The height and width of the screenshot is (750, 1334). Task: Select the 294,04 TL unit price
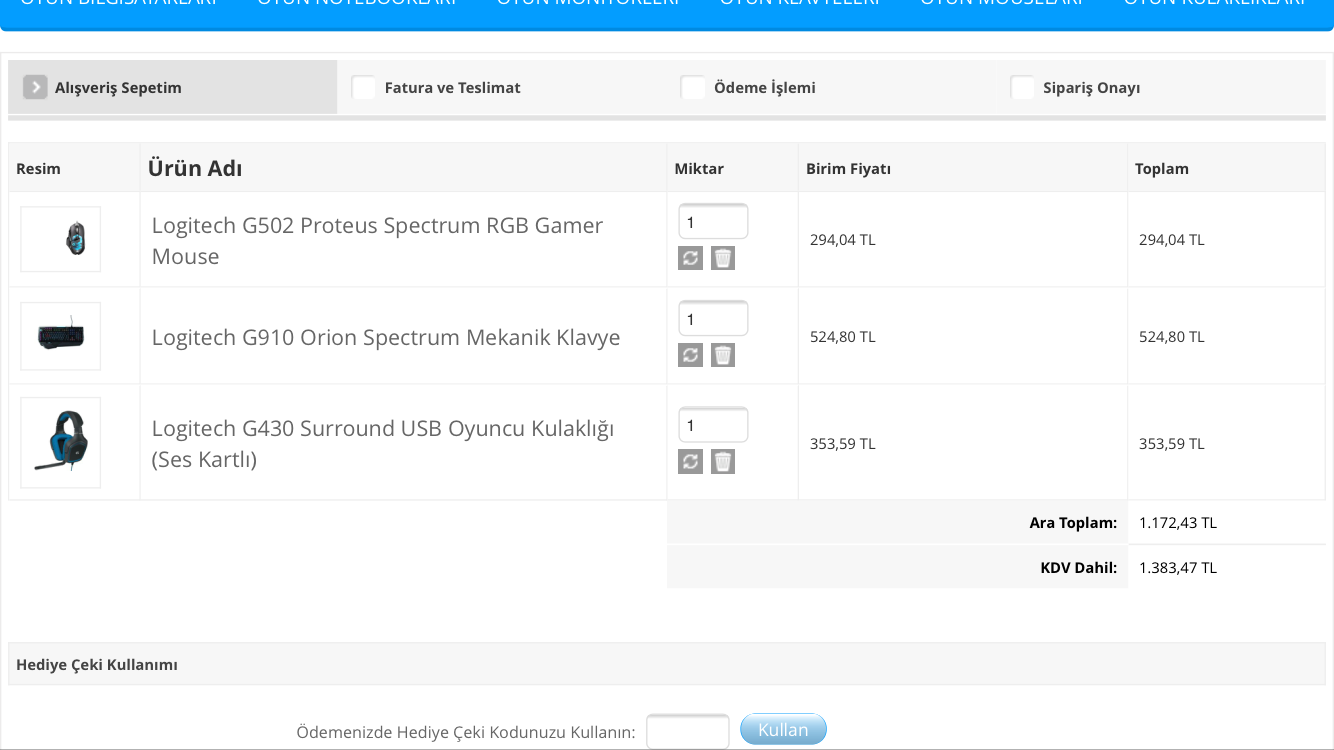point(843,240)
